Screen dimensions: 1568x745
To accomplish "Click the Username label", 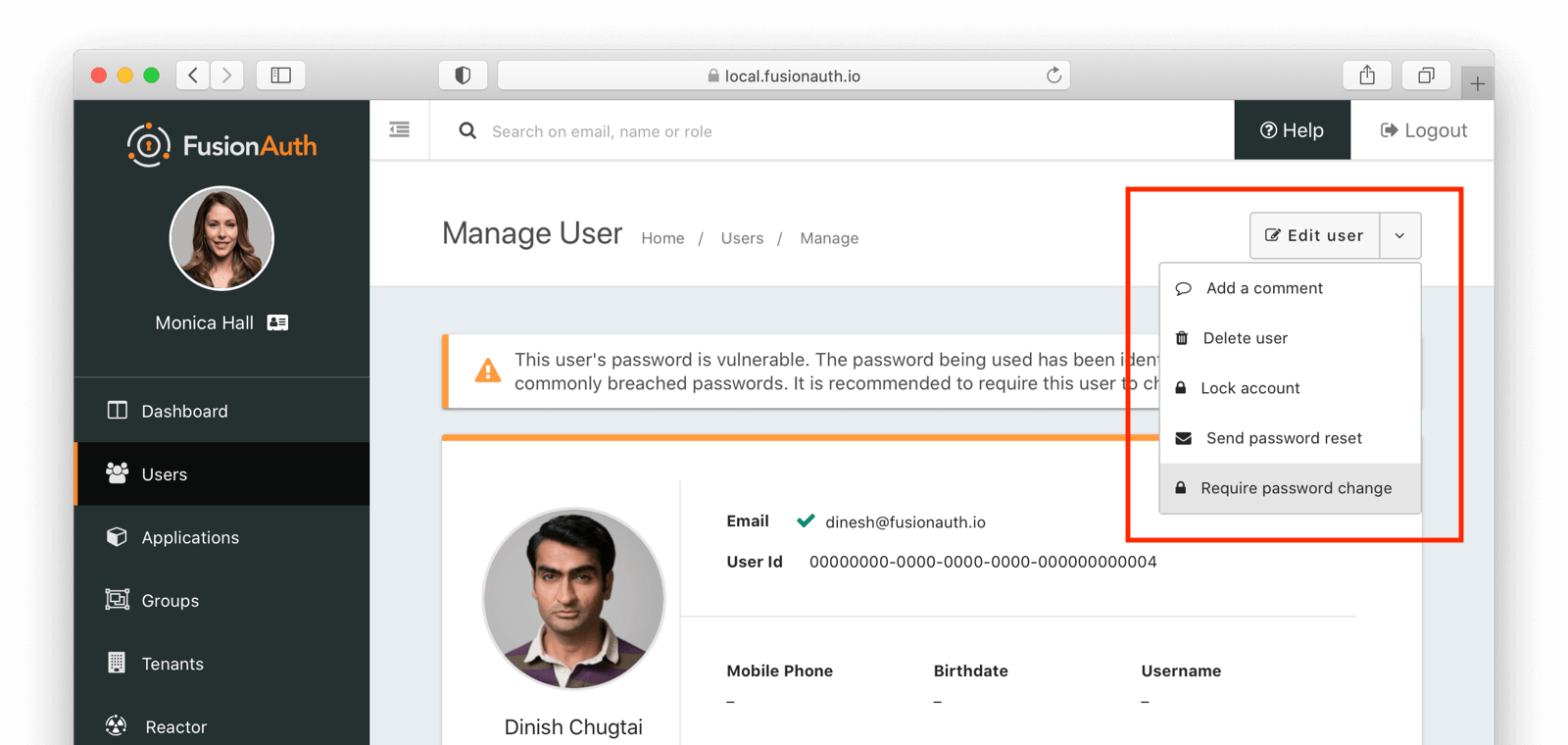I will pyautogui.click(x=1181, y=671).
